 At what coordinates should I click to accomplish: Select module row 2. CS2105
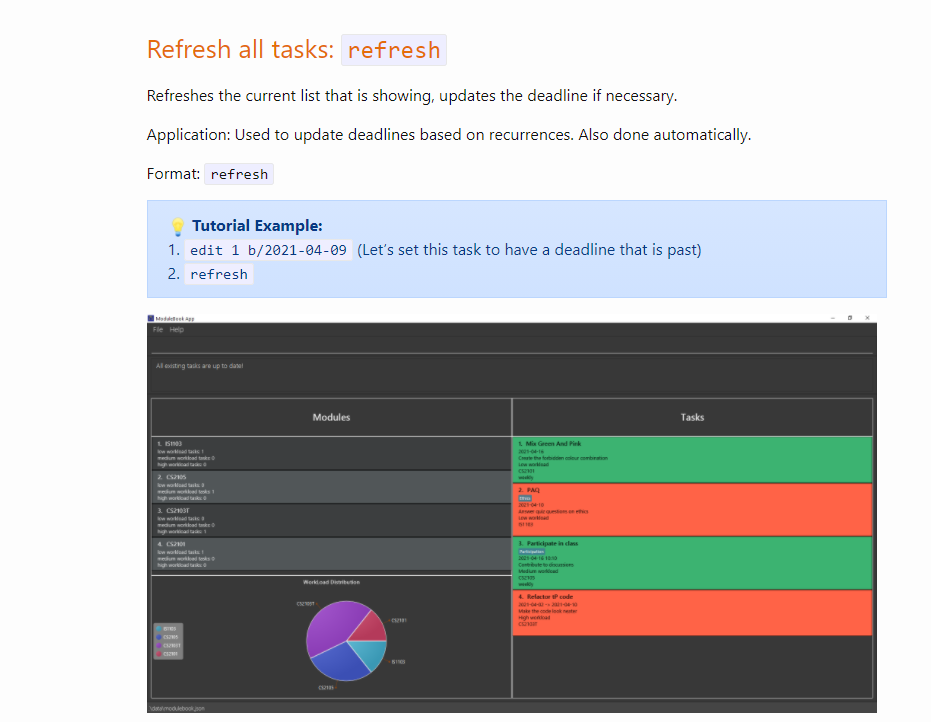coord(331,487)
